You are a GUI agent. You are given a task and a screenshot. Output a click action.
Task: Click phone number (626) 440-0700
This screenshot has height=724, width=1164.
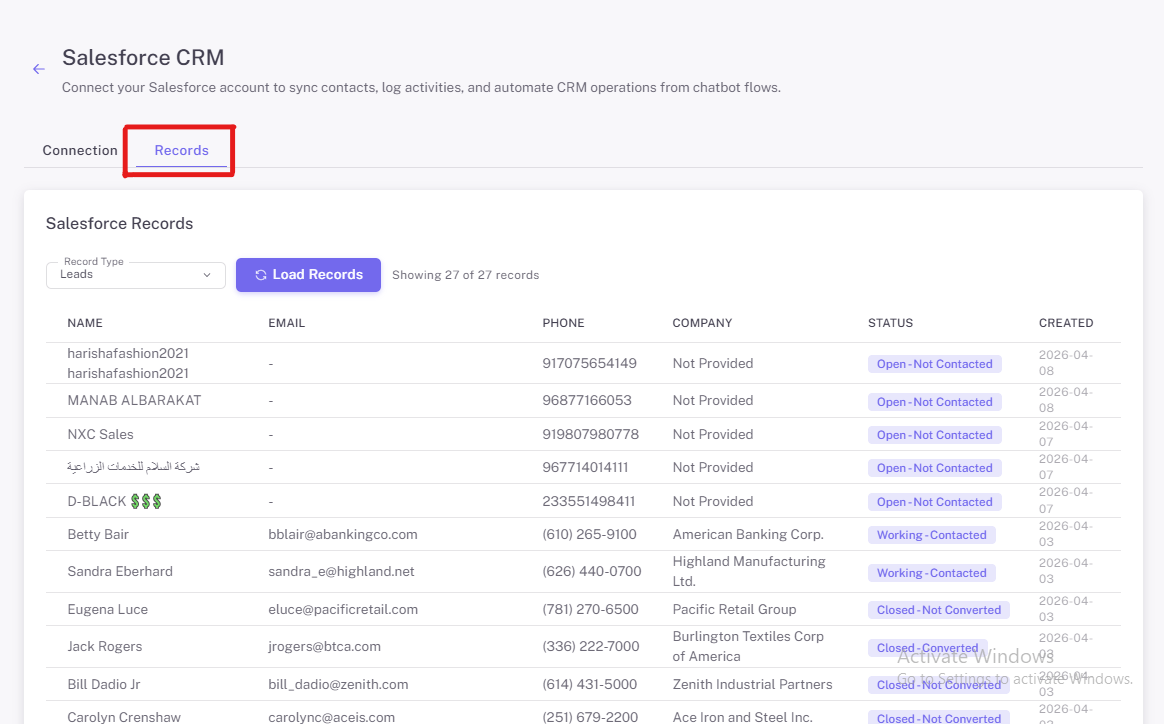pos(592,572)
